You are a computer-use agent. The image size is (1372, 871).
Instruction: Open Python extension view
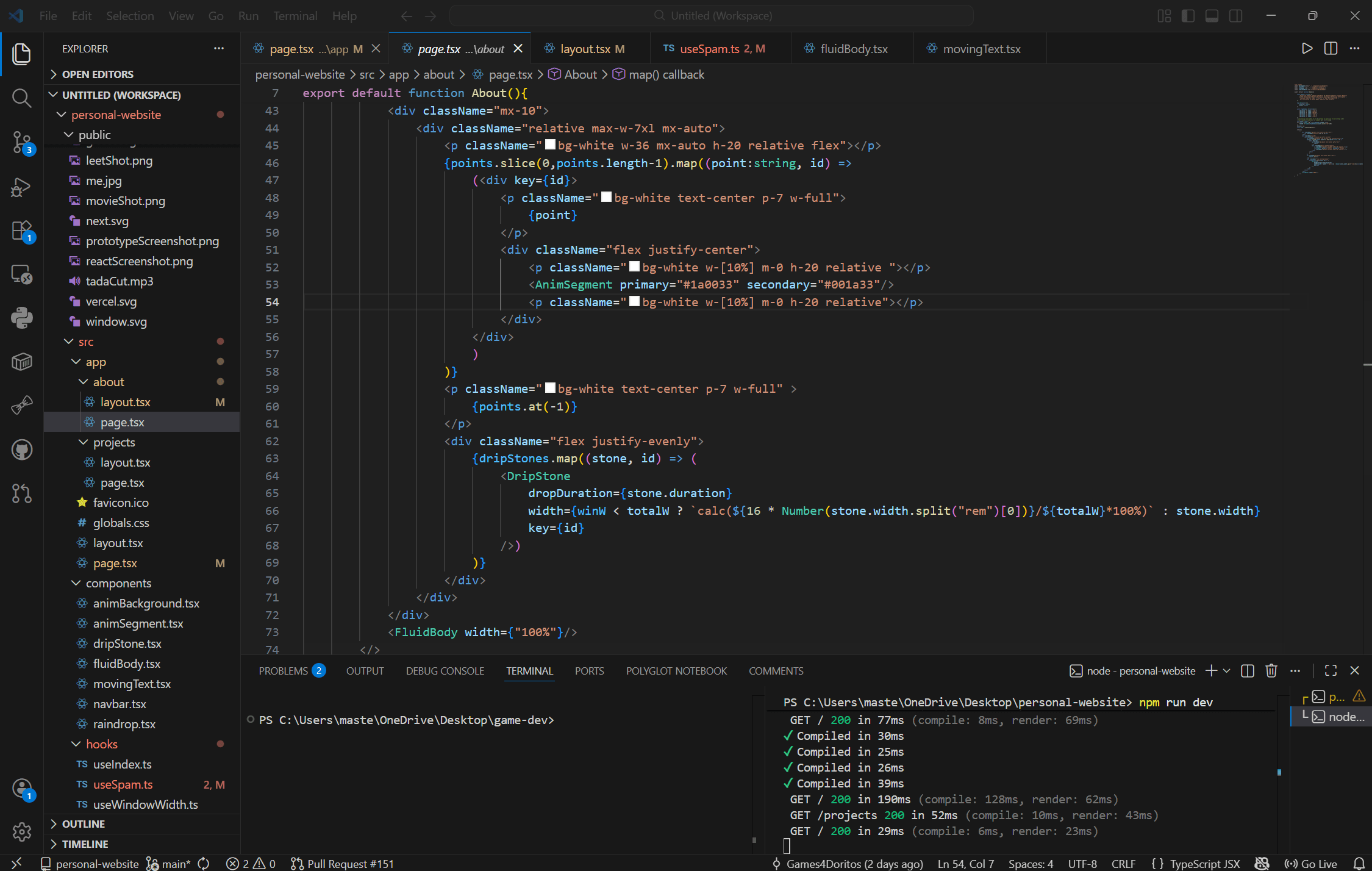pos(21,318)
